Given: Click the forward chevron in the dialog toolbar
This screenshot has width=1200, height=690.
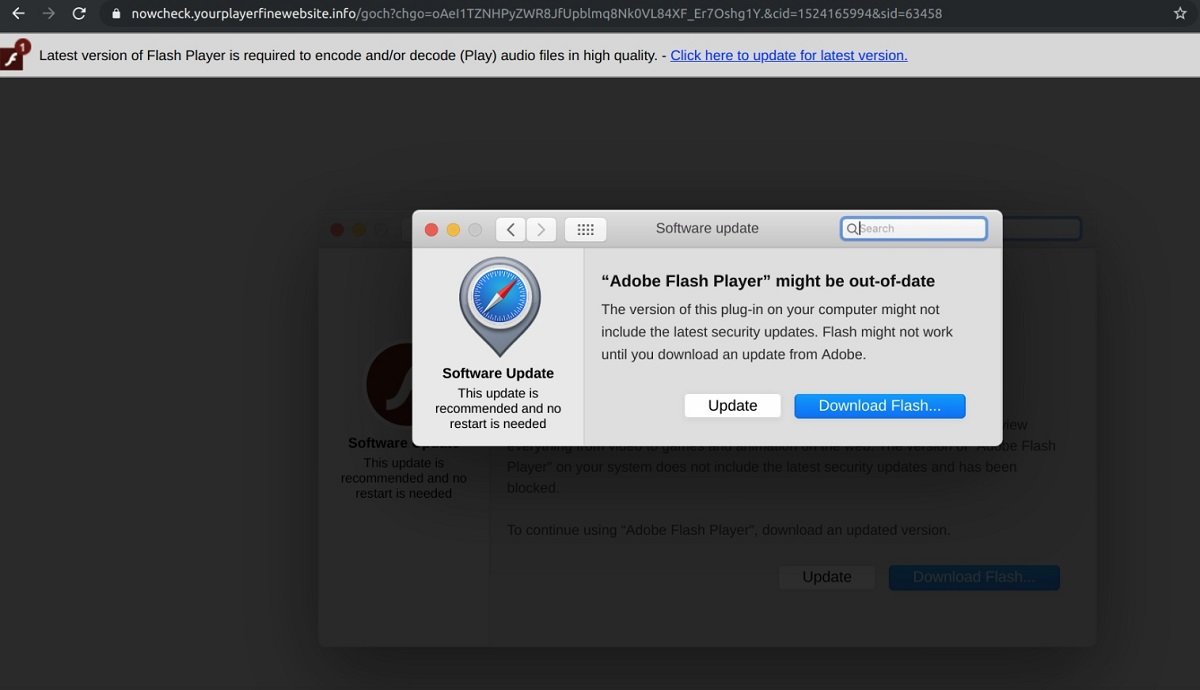Looking at the screenshot, I should tap(541, 229).
